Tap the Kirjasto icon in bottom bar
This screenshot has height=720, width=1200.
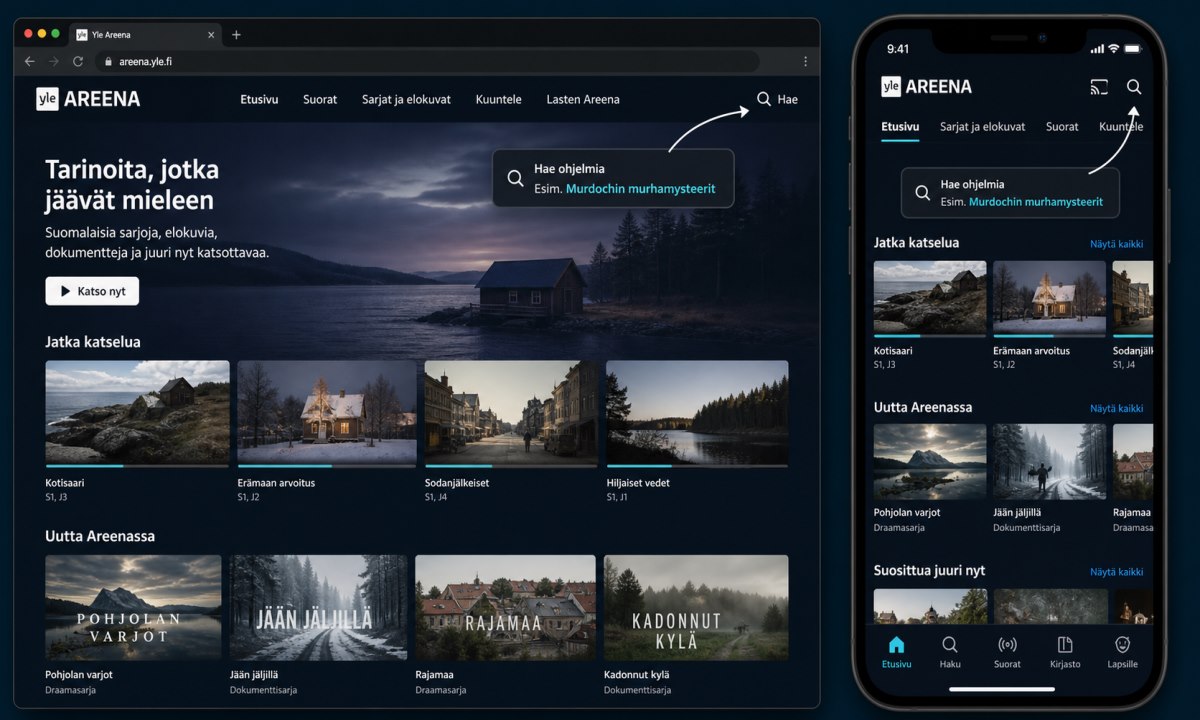[1065, 644]
